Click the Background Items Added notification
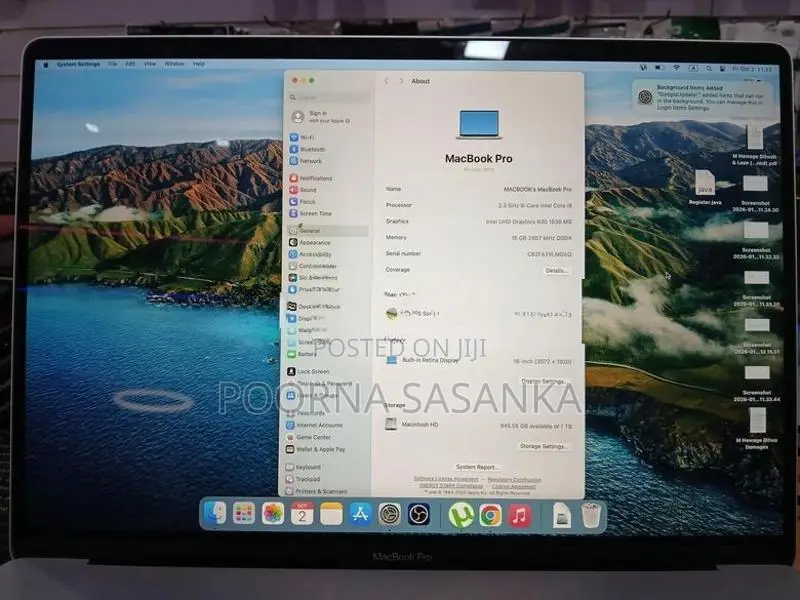The width and height of the screenshot is (800, 600). [x=702, y=97]
